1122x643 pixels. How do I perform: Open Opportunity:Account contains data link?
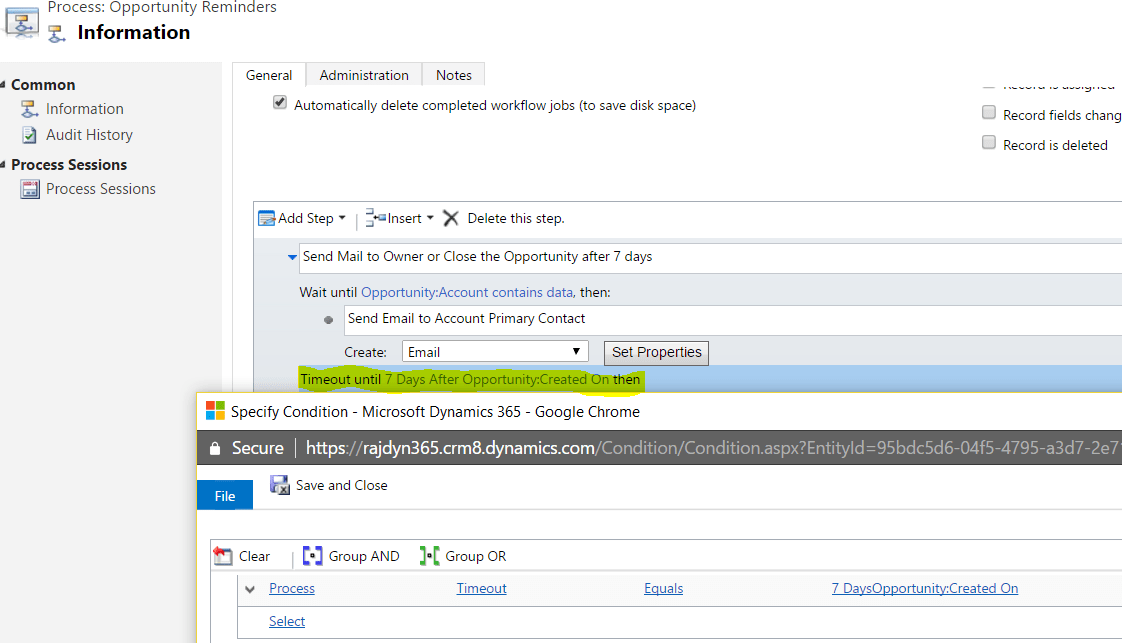coord(467,292)
